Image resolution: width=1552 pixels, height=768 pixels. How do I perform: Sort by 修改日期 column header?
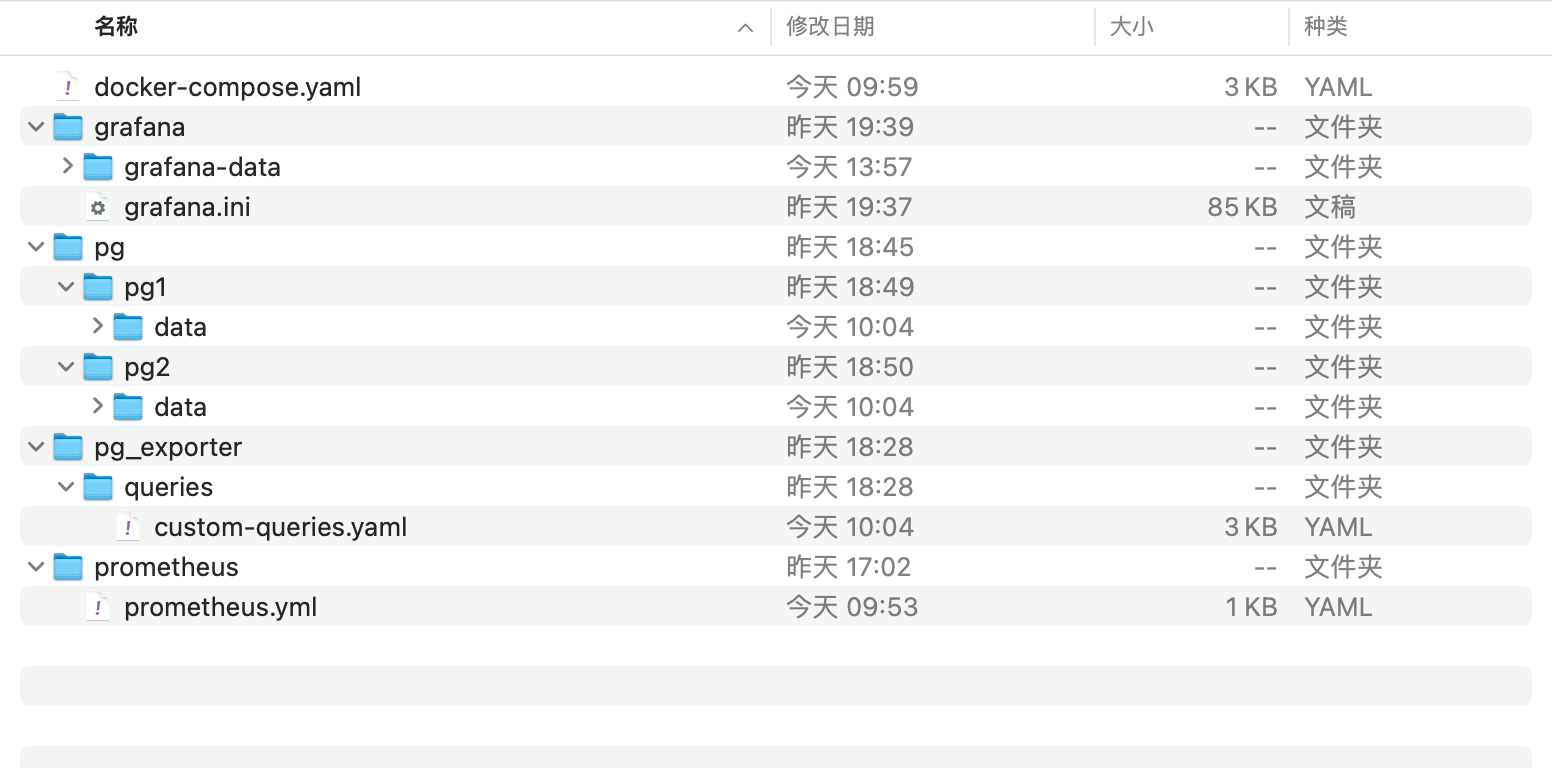pos(831,27)
